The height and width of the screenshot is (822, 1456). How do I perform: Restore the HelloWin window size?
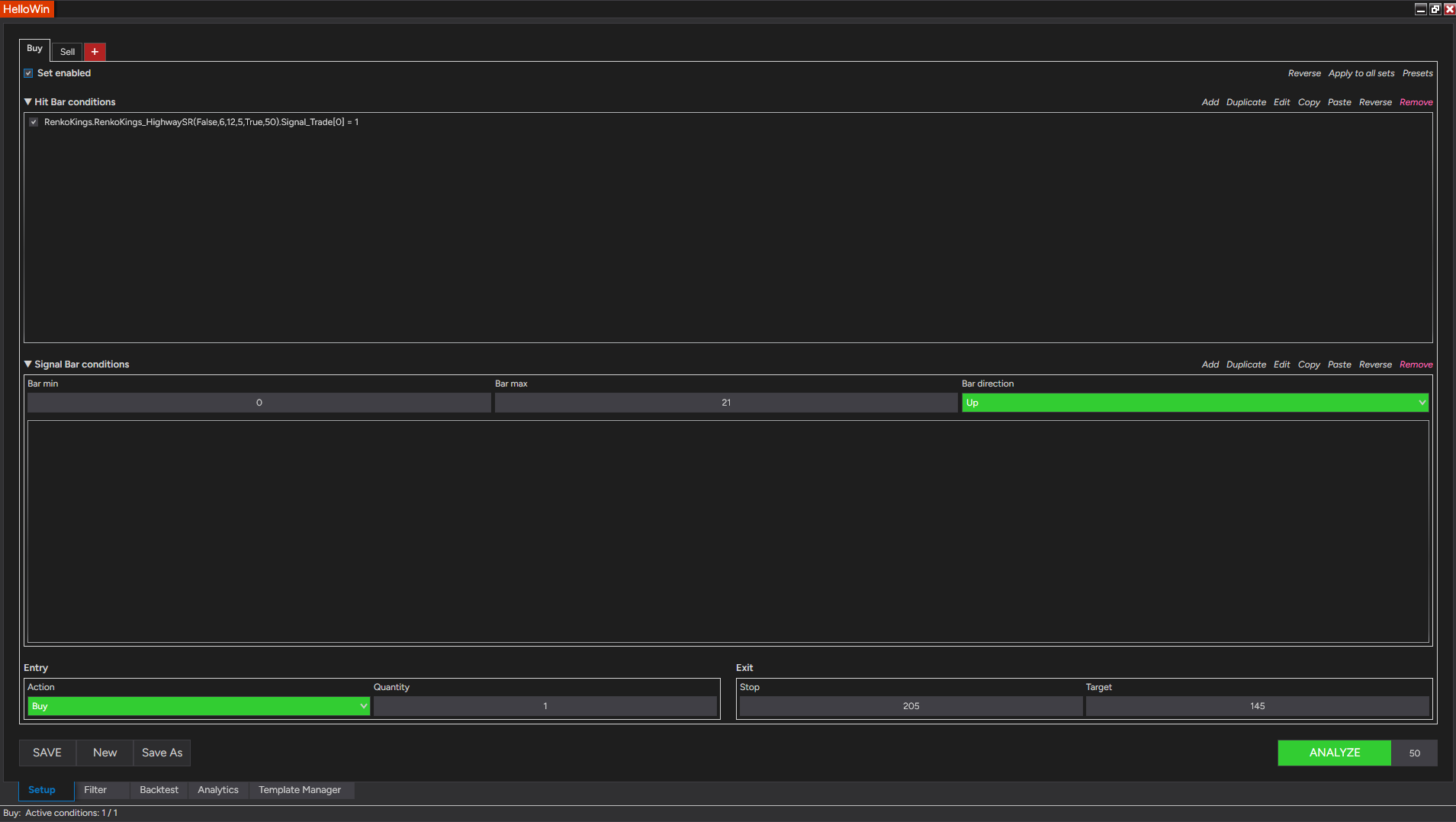pos(1435,9)
